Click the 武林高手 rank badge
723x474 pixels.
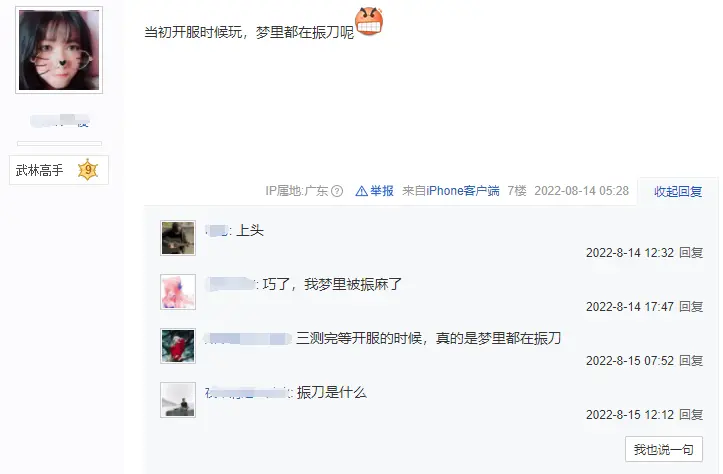pyautogui.click(x=59, y=170)
